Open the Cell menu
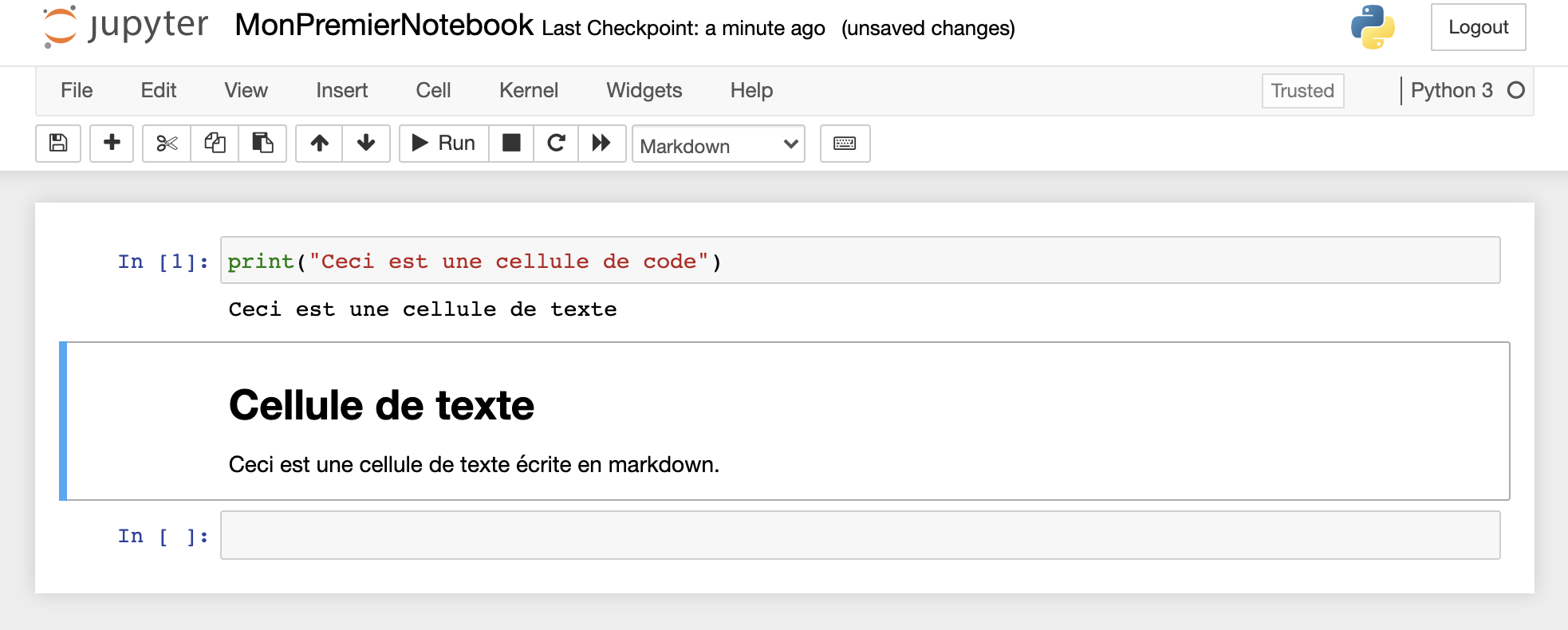This screenshot has height=630, width=1568. click(433, 90)
